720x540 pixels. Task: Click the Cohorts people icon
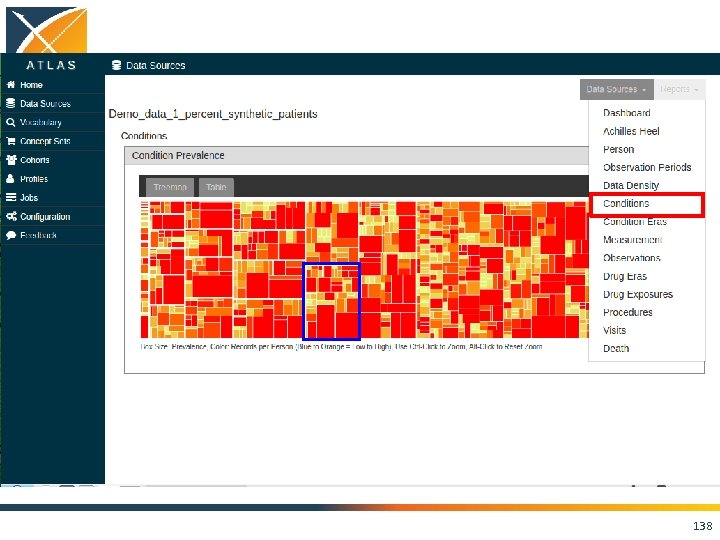(11, 160)
